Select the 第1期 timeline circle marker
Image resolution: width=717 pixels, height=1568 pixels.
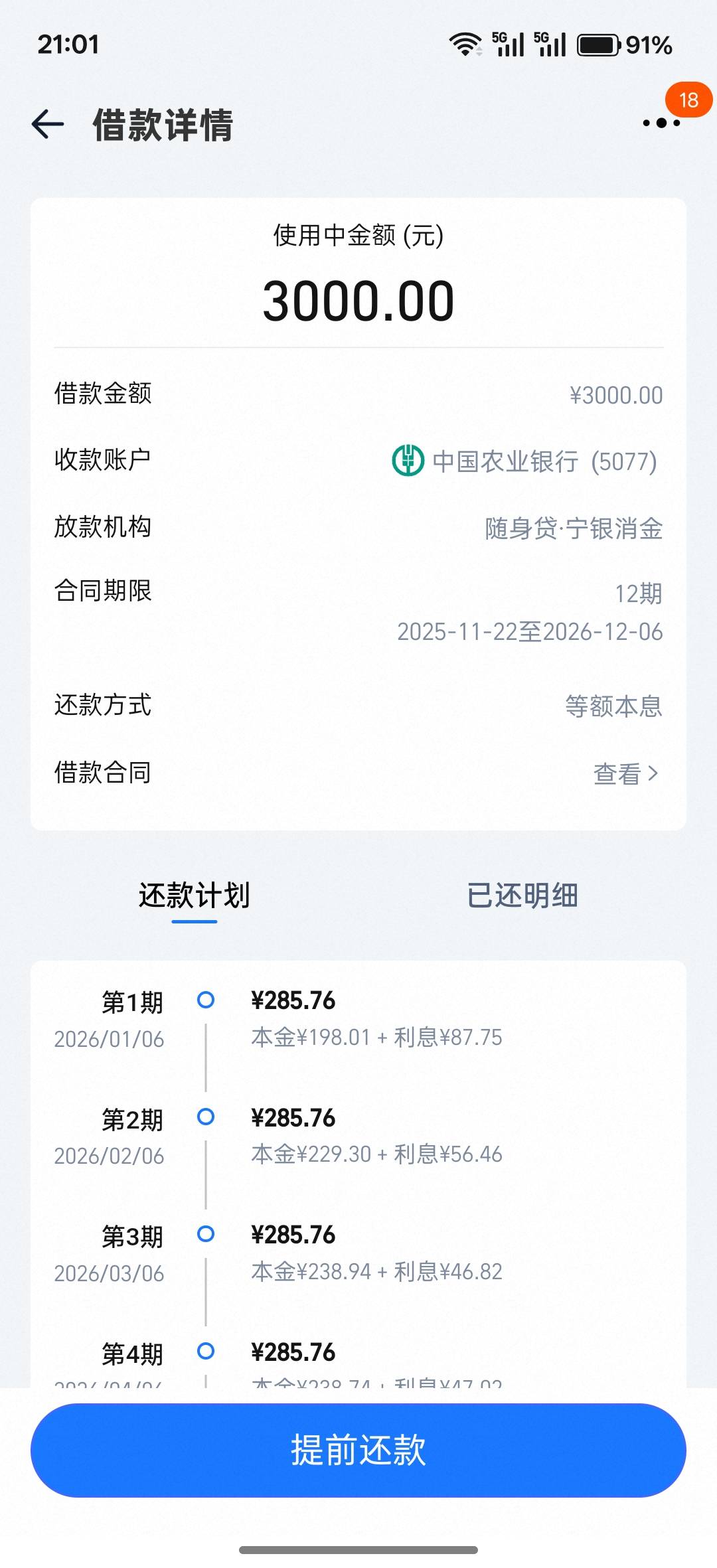tap(206, 1000)
